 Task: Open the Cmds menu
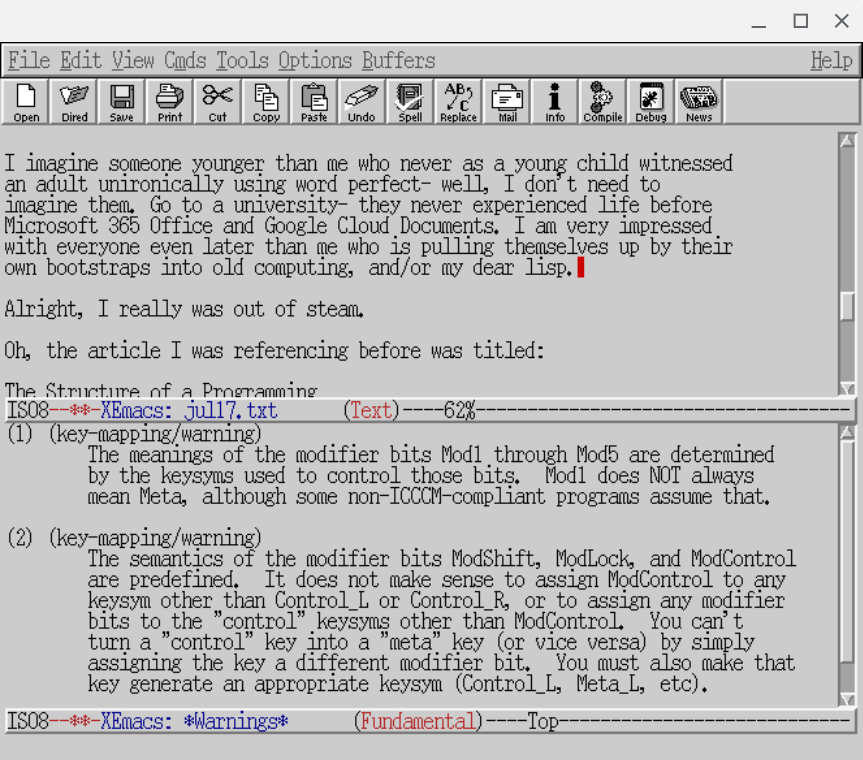pyautogui.click(x=185, y=60)
